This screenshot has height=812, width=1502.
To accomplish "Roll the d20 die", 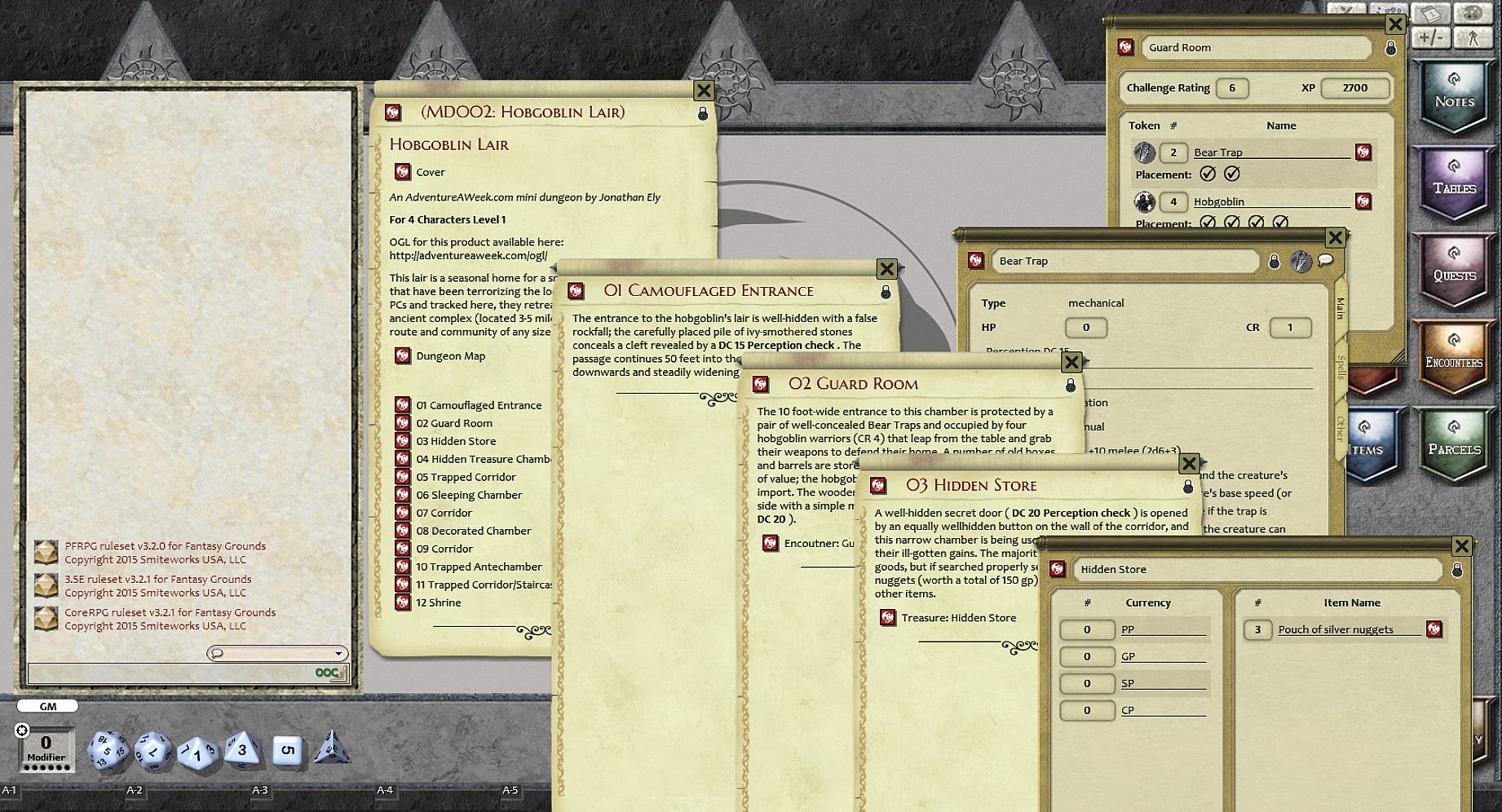I will pyautogui.click(x=108, y=750).
